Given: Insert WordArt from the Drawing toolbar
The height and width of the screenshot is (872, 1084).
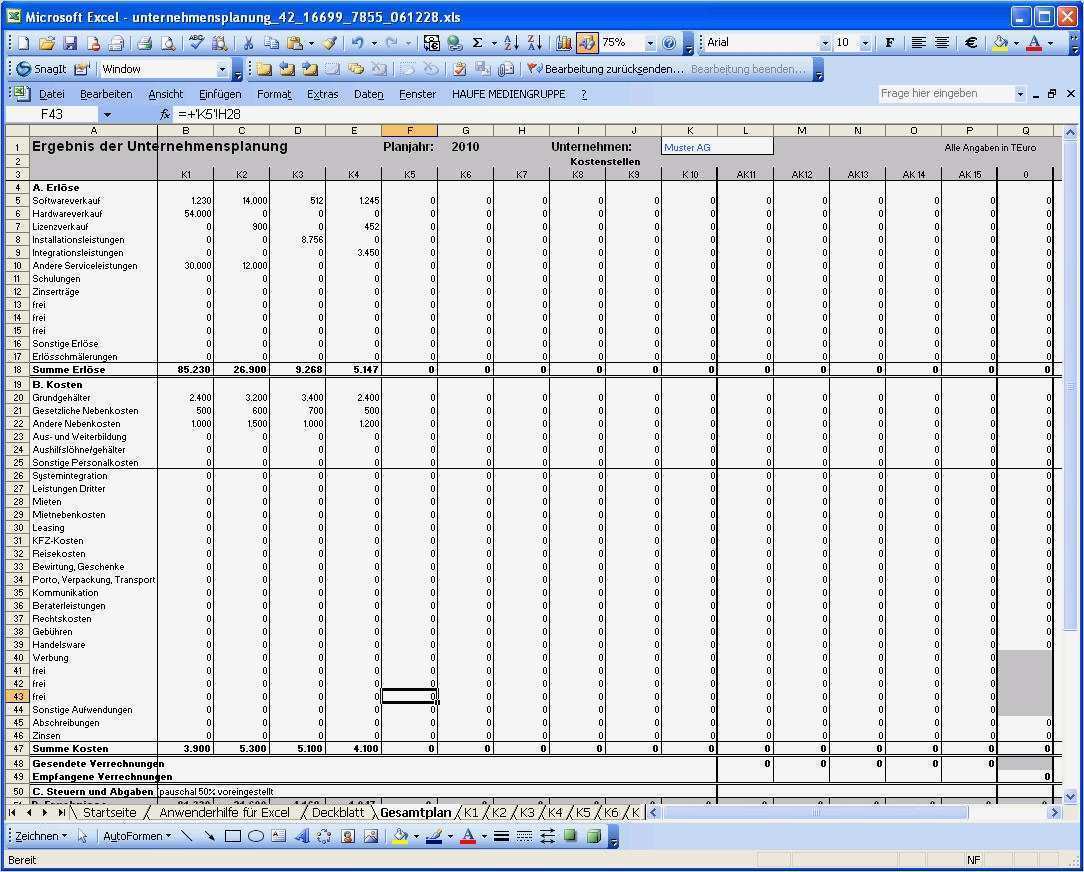Looking at the screenshot, I should click(301, 836).
